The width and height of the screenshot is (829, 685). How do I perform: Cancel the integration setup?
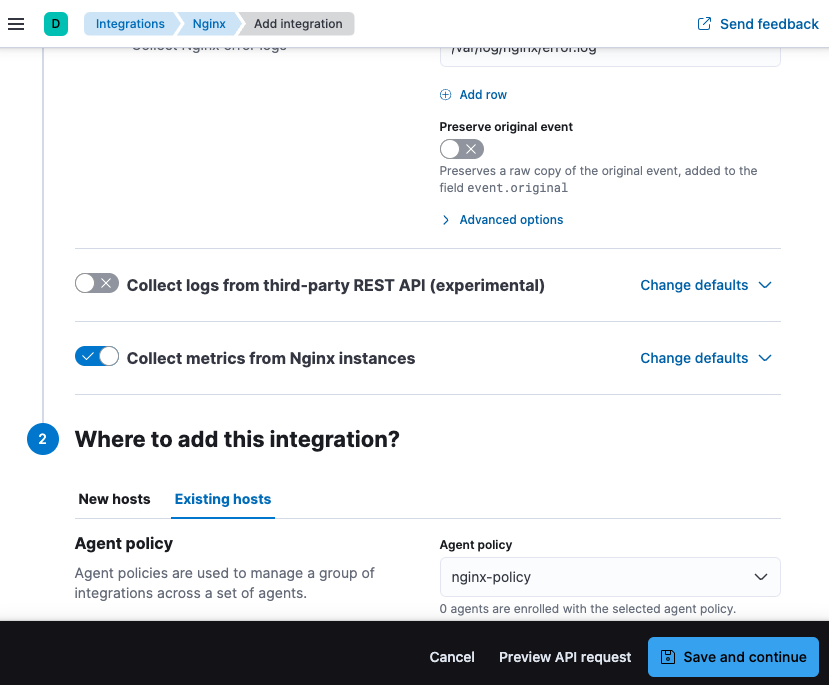pos(451,657)
